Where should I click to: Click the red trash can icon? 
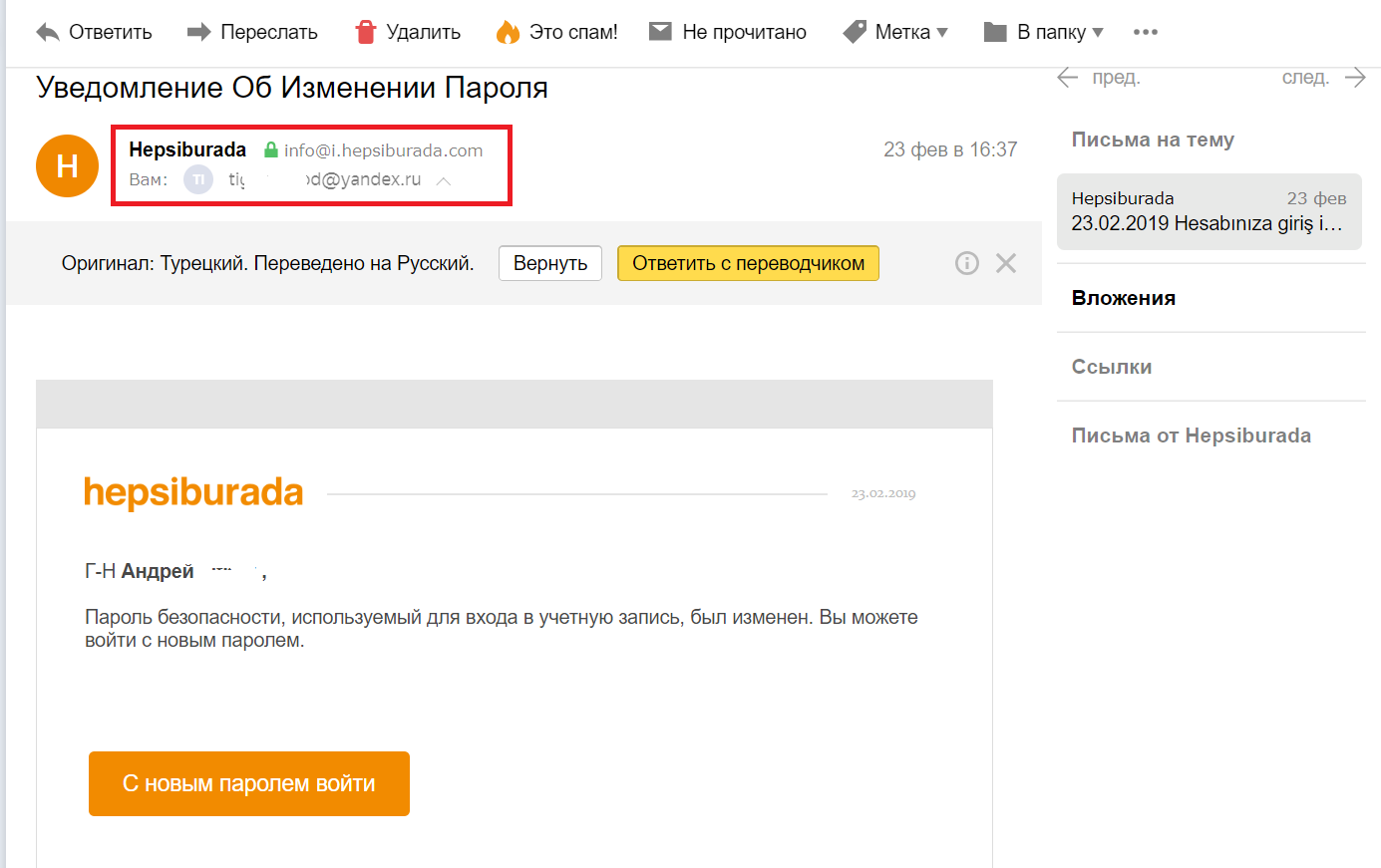click(366, 32)
